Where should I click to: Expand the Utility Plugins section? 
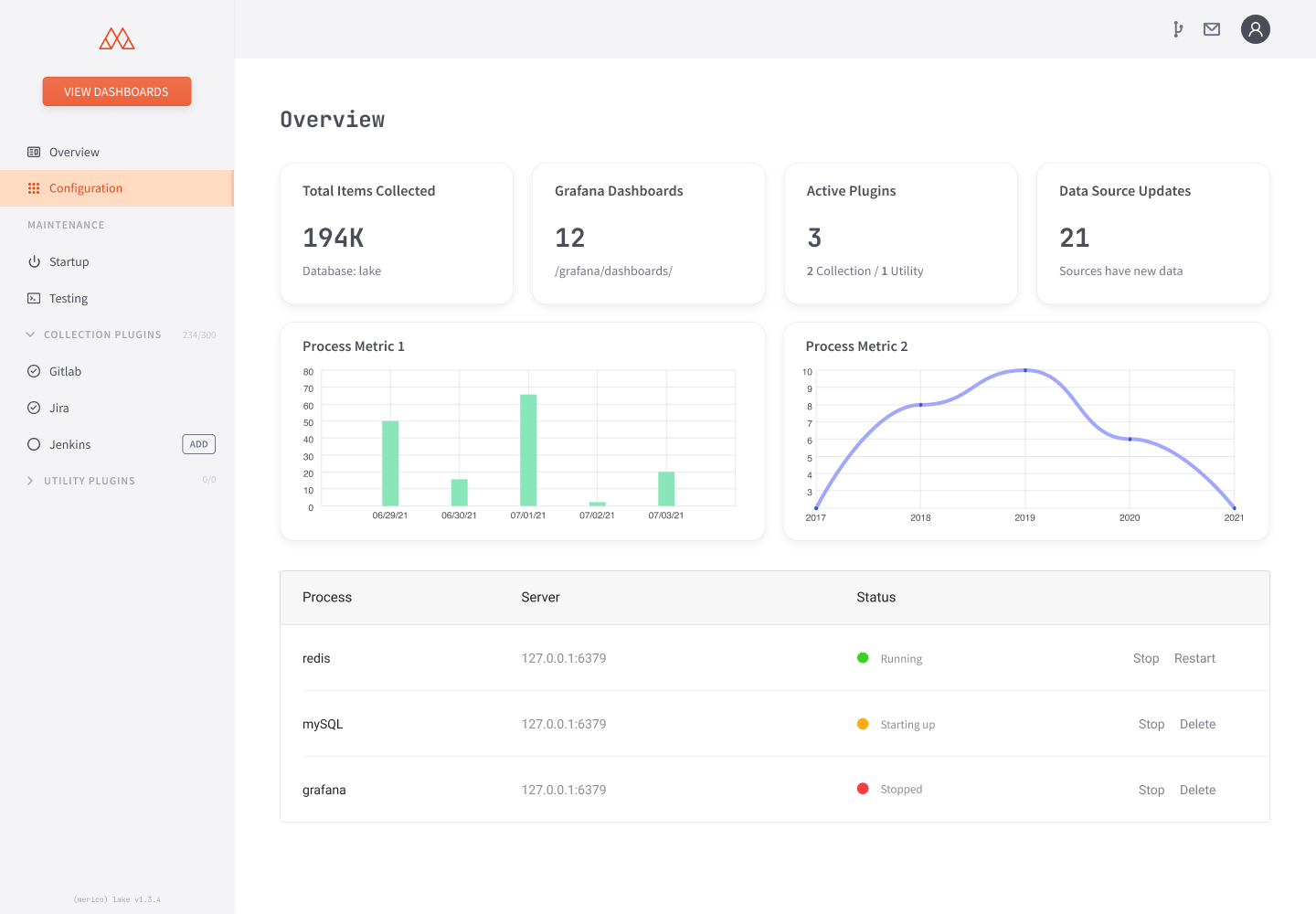pyautogui.click(x=28, y=480)
